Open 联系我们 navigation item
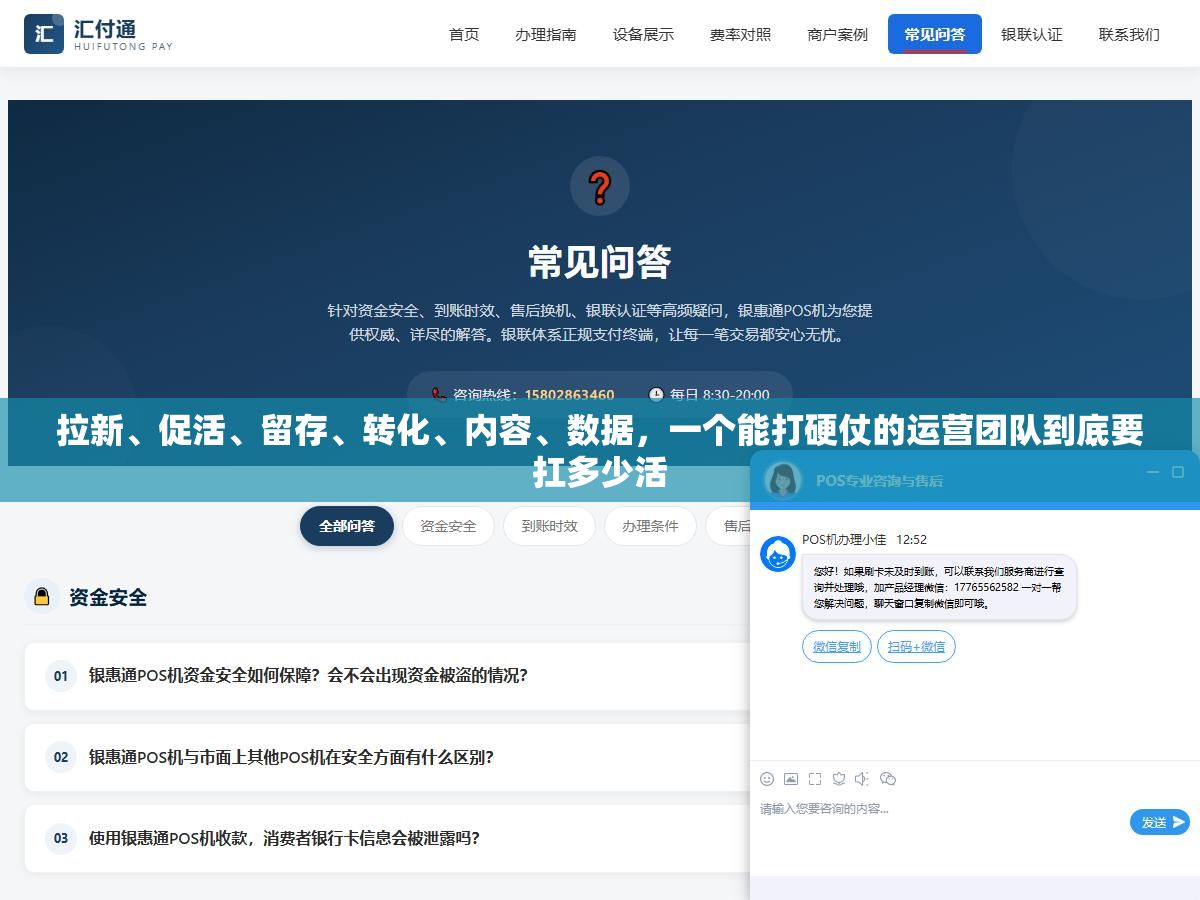1200x900 pixels. (x=1129, y=34)
